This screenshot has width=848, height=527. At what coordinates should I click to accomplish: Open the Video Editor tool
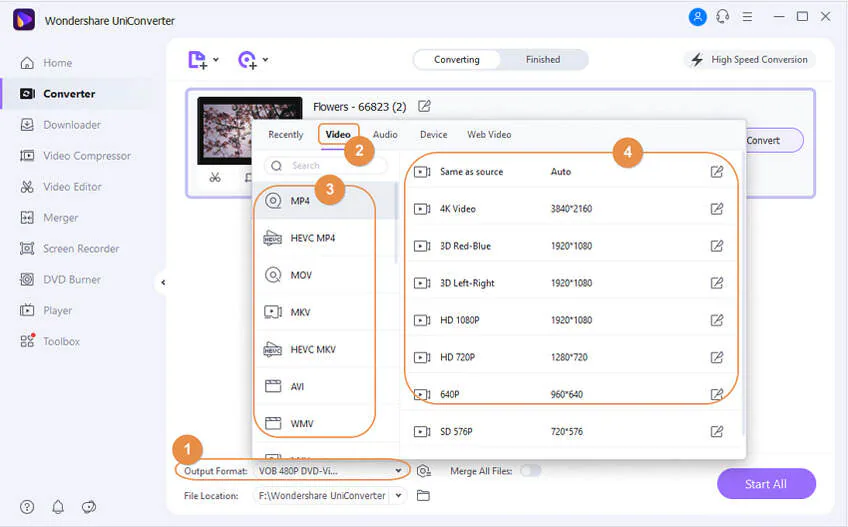click(61, 187)
